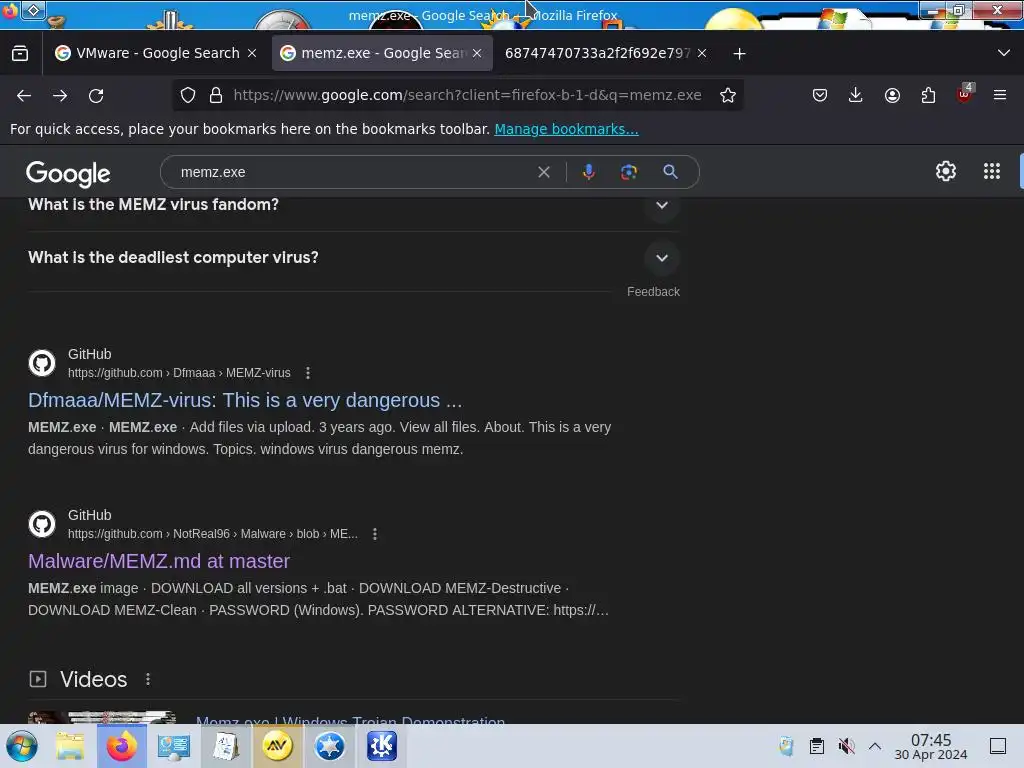Open the blue K taskbar application
This screenshot has height=768, width=1024.
click(x=381, y=746)
